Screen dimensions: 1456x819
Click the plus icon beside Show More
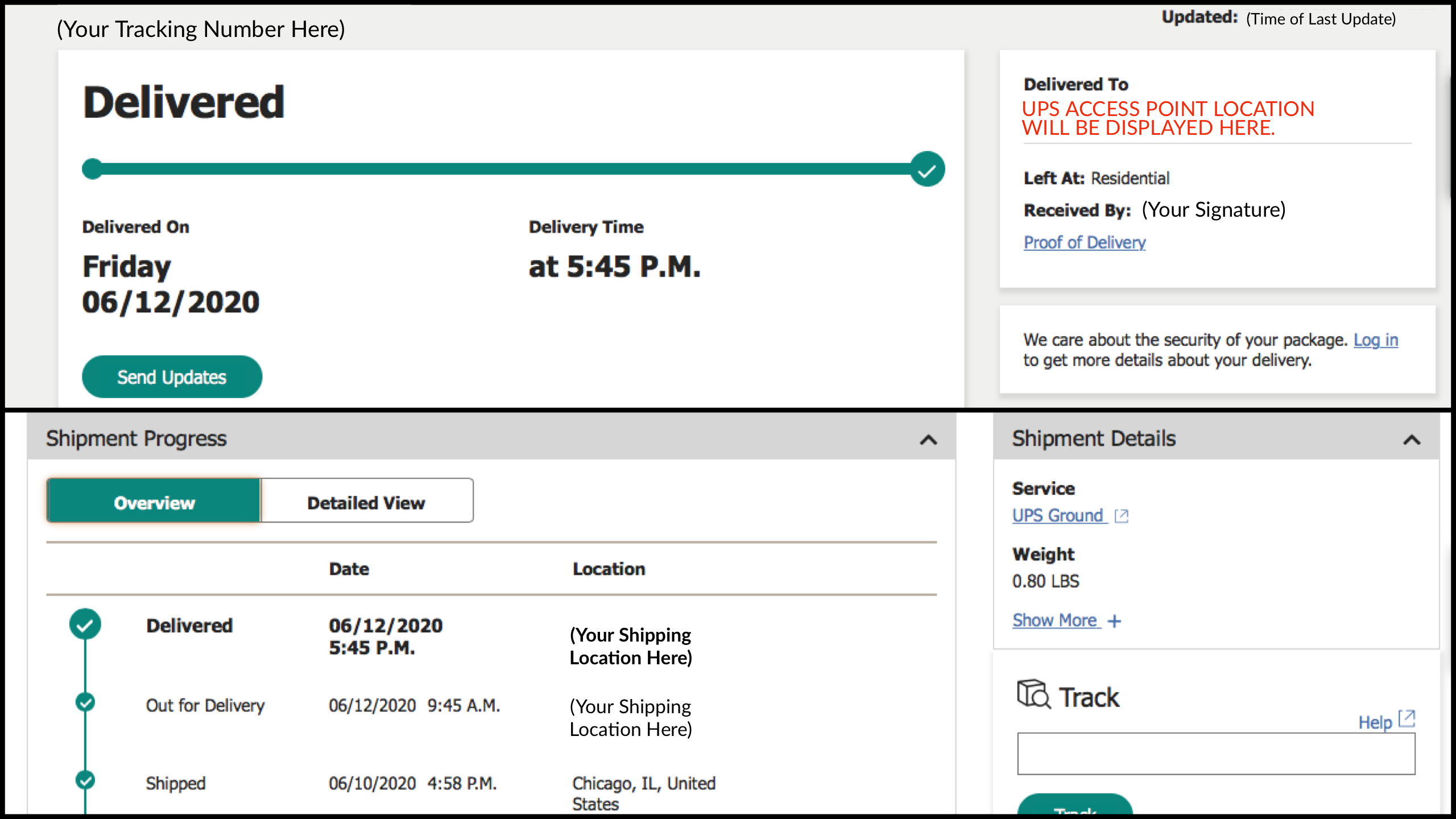[1115, 621]
